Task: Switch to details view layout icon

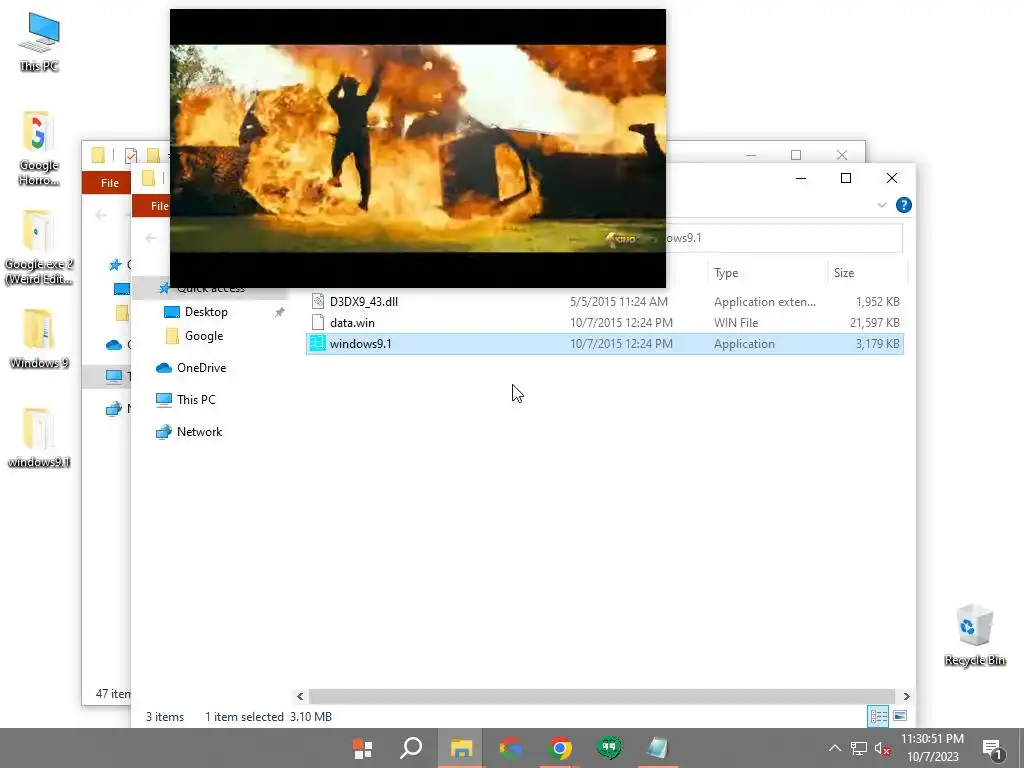Action: [x=878, y=716]
